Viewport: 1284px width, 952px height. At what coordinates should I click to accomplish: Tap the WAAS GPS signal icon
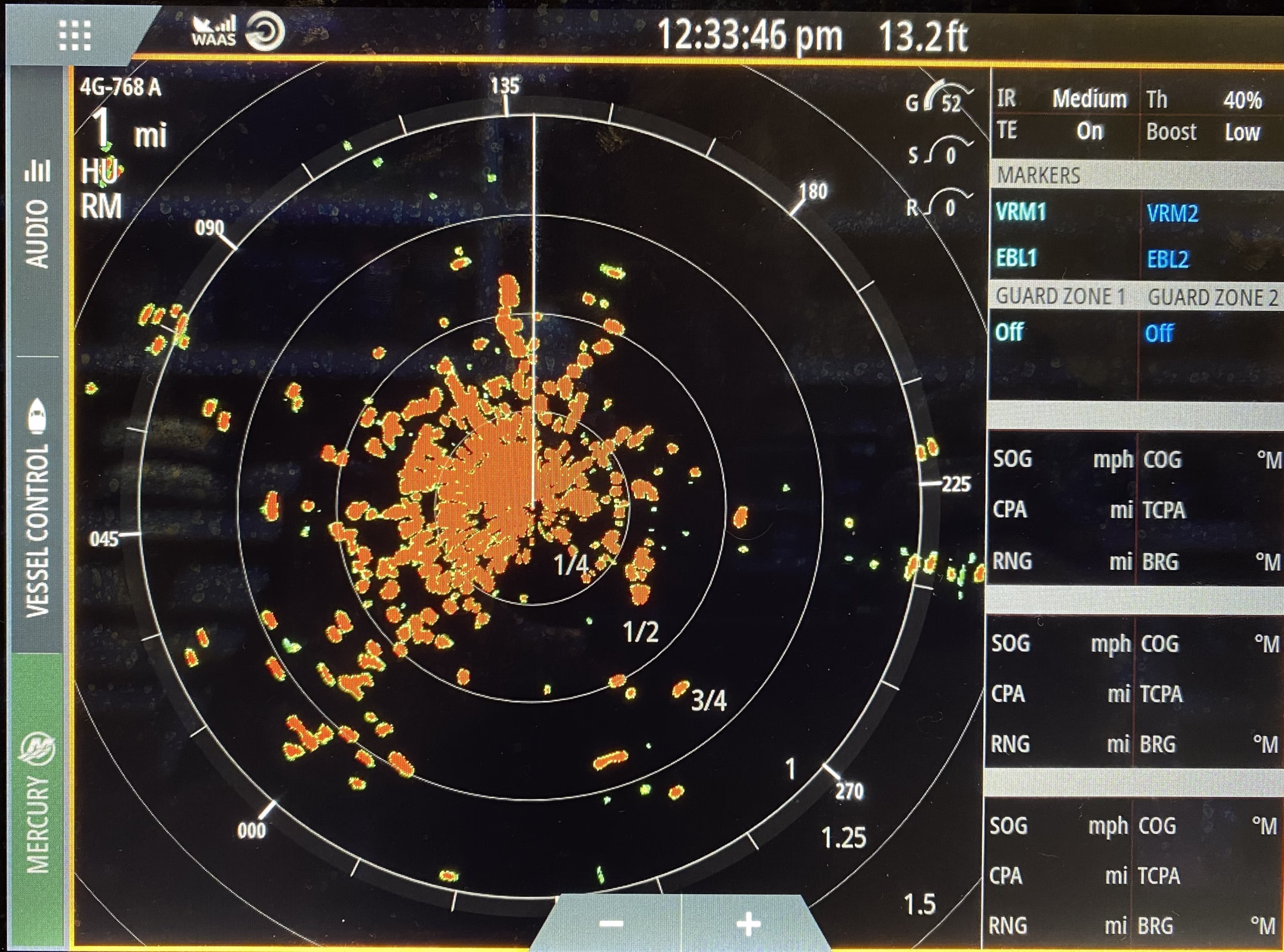214,30
